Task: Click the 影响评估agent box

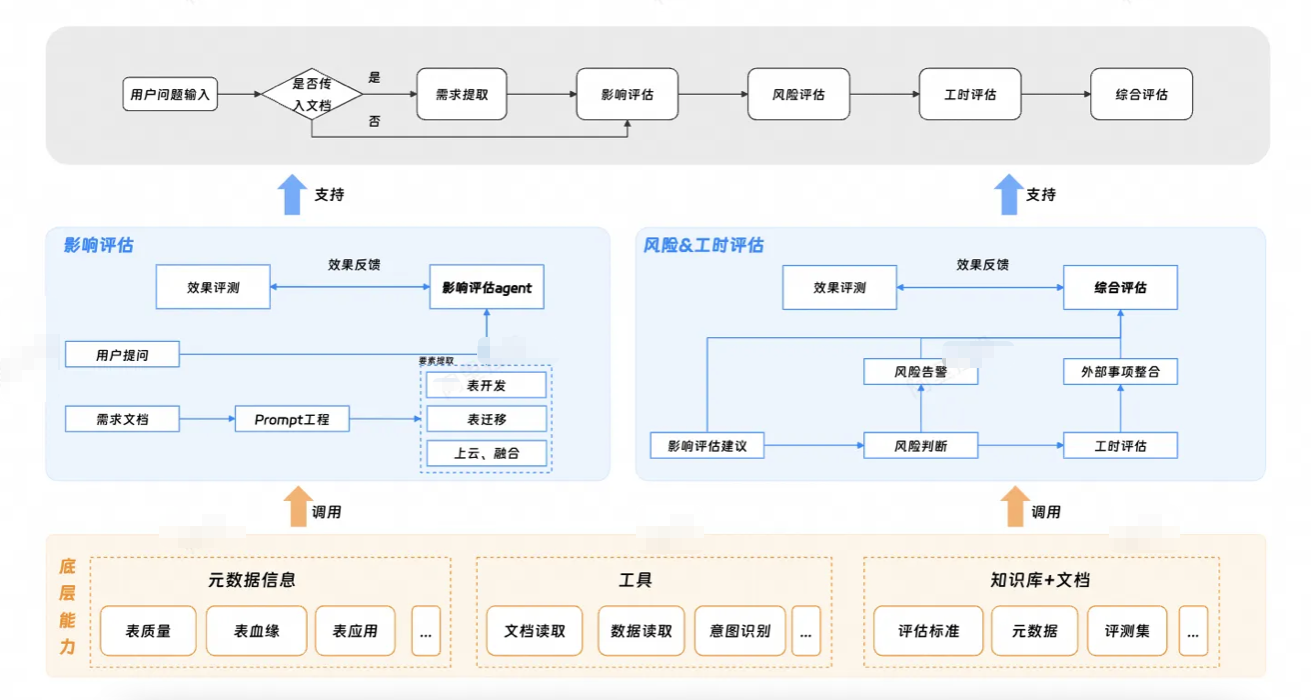Action: (487, 287)
